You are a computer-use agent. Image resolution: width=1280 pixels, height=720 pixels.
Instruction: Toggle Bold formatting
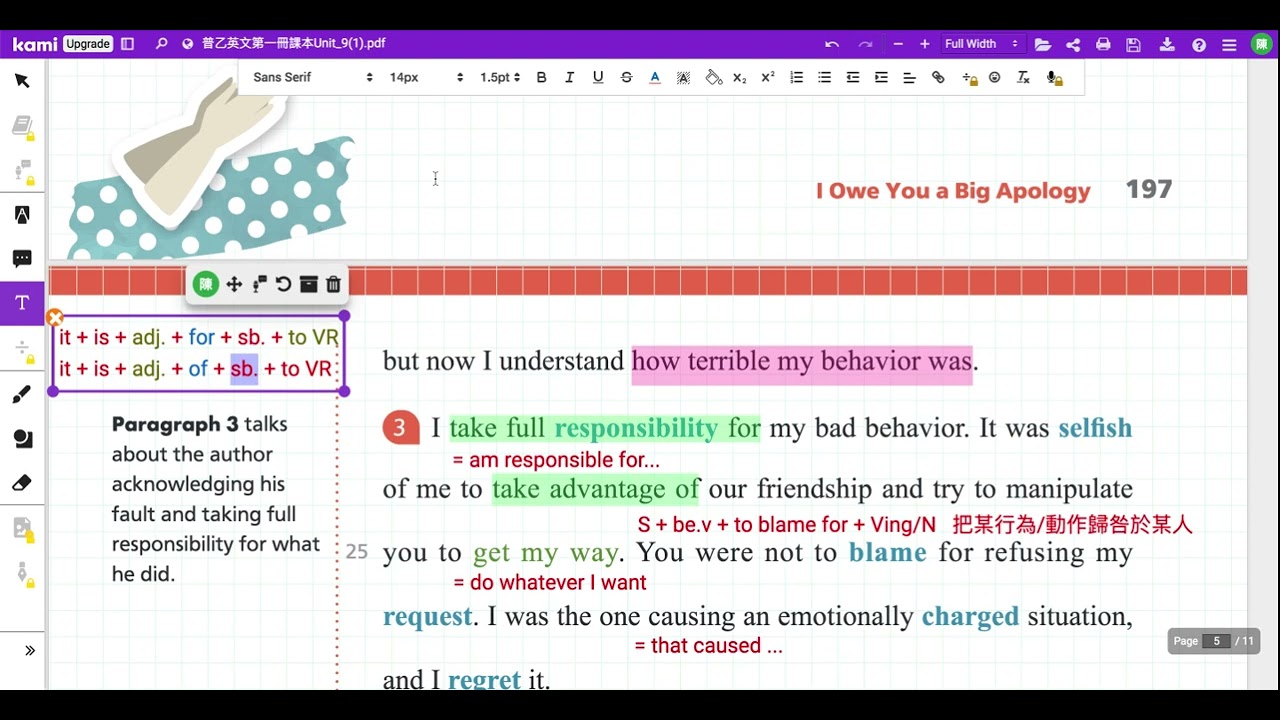(x=541, y=77)
